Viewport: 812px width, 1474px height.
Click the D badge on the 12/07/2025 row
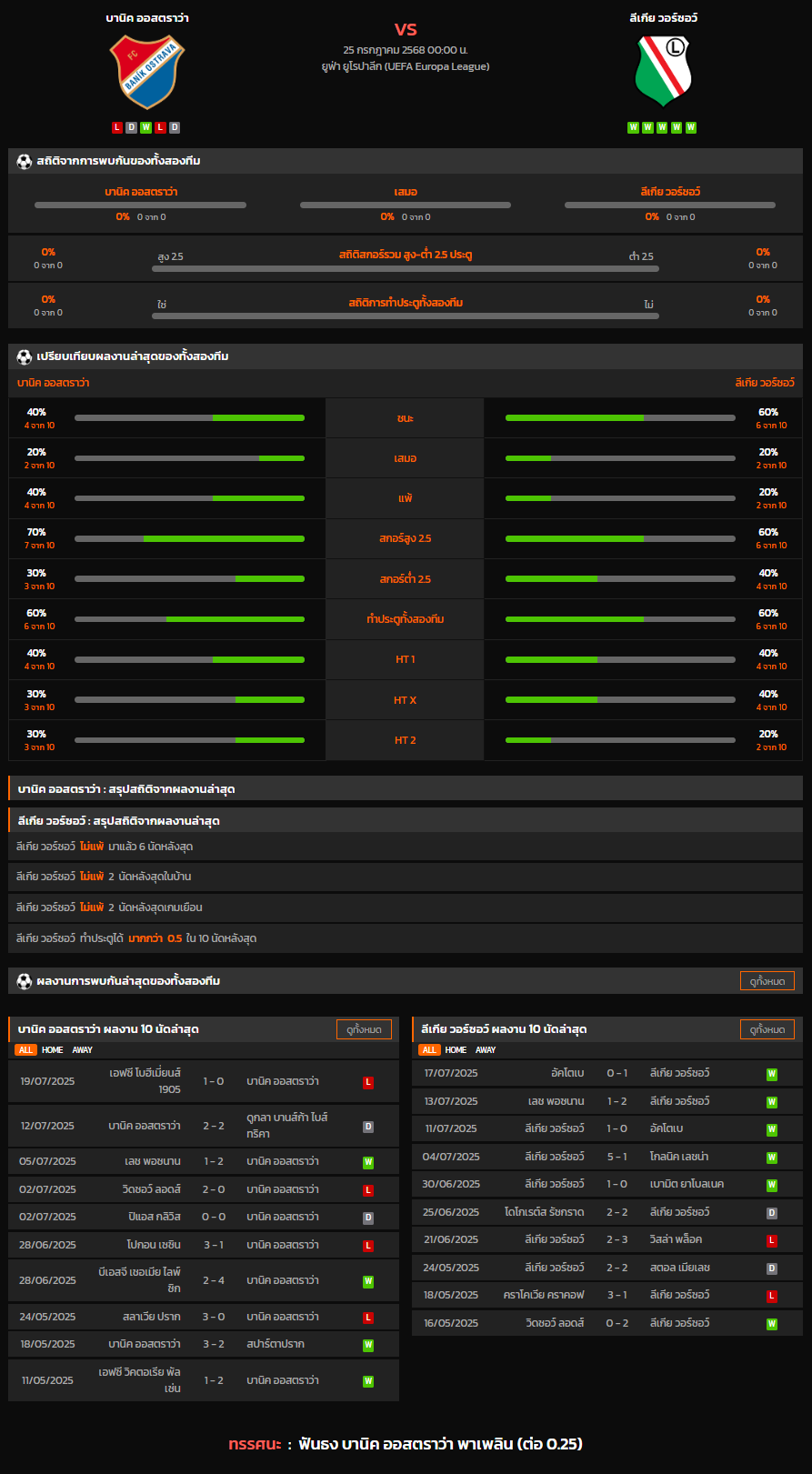[368, 1127]
